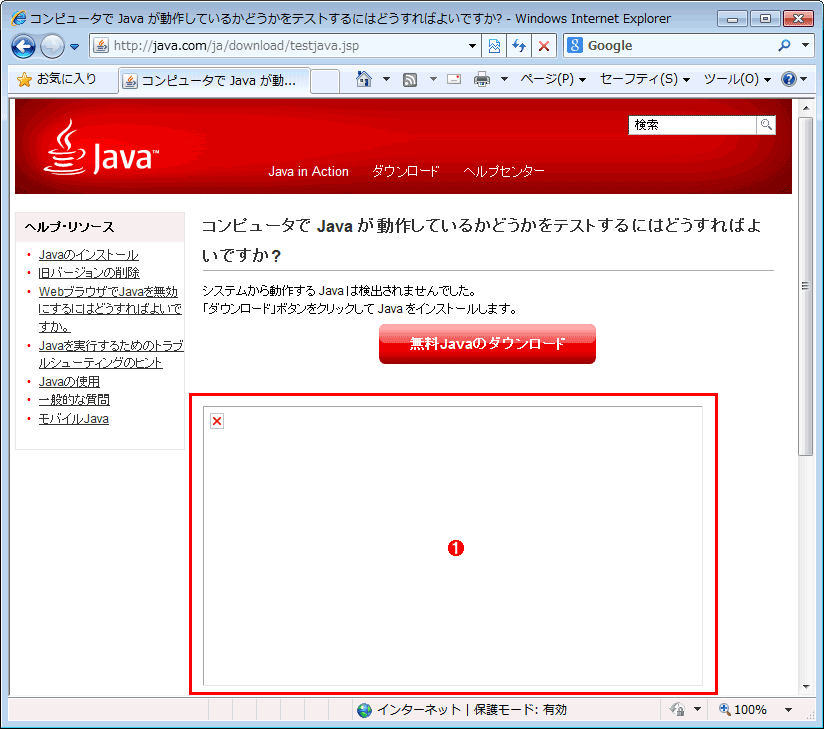Click the ヘルプ・リソース sidebar heading
The width and height of the screenshot is (824, 729).
click(69, 227)
